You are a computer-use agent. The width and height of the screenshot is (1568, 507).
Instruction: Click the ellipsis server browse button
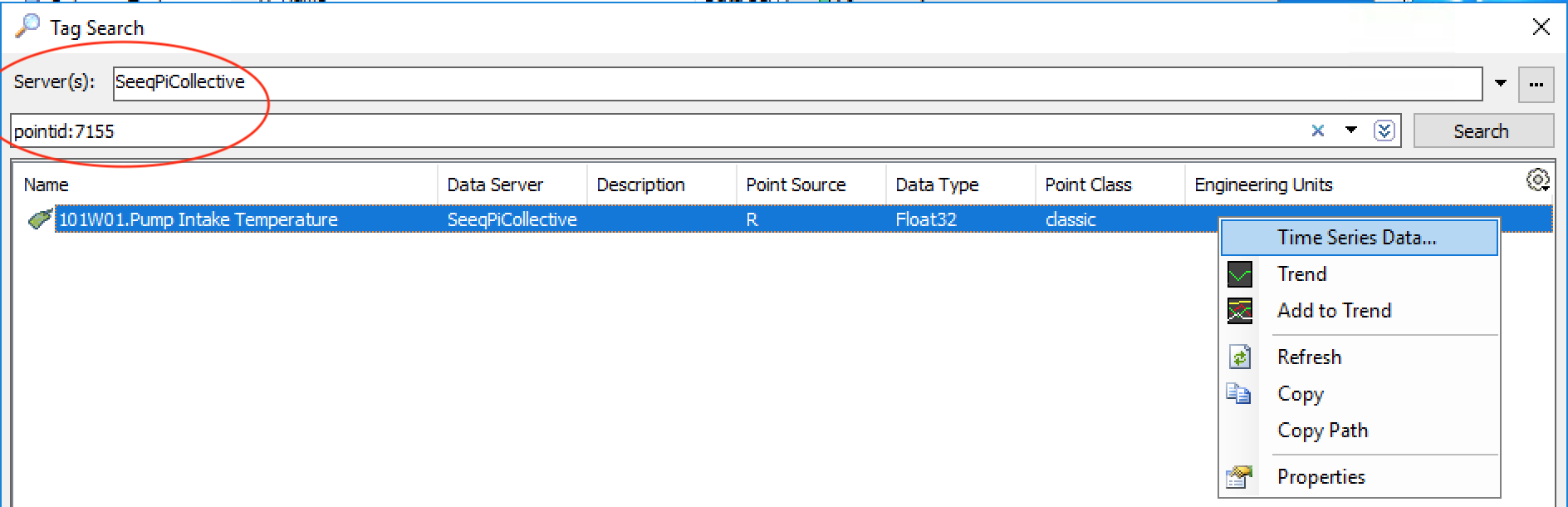(1536, 84)
